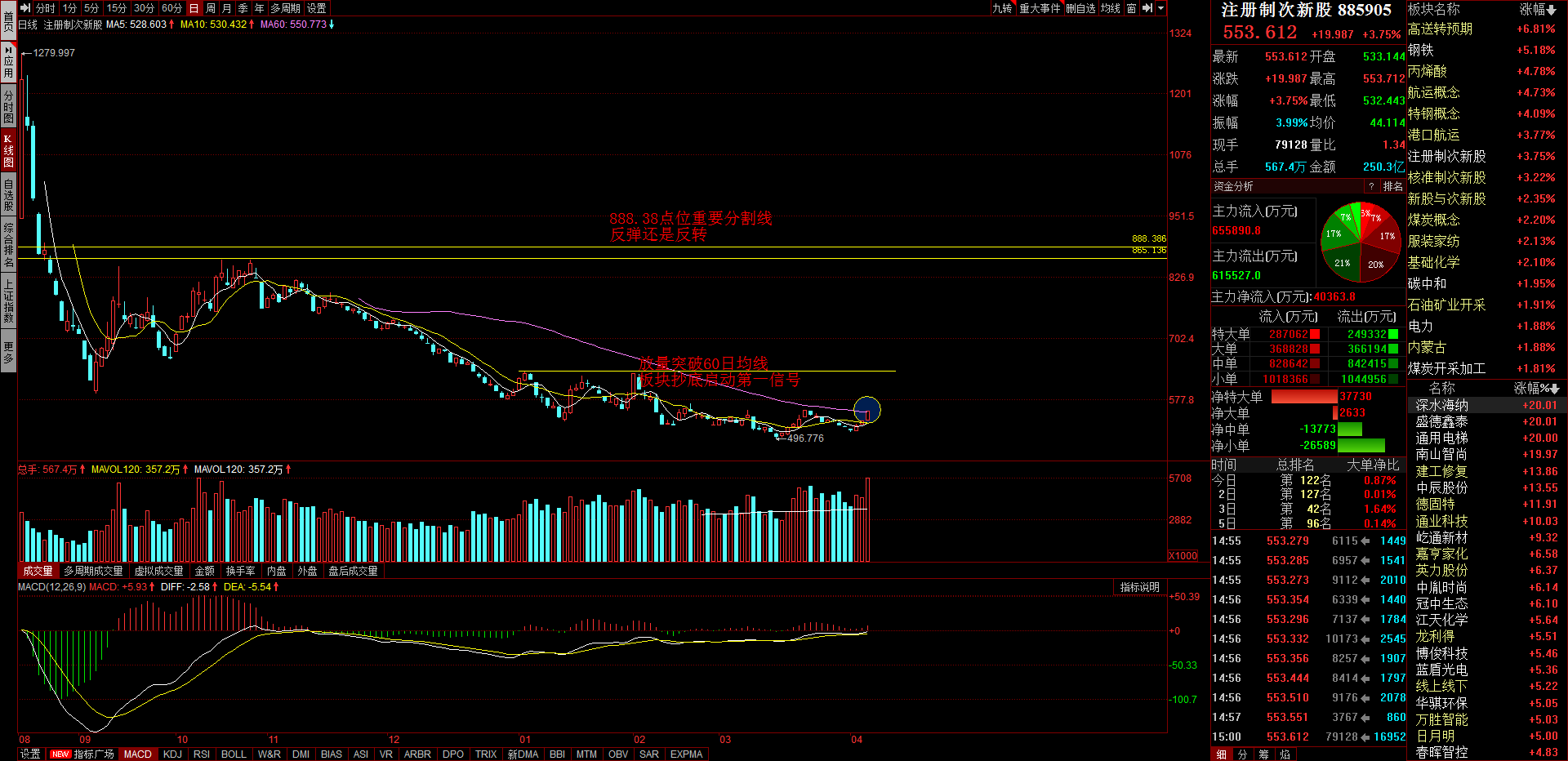This screenshot has width=1568, height=761.
Task: Click the 窗 window layout button
Action: coord(1131,8)
